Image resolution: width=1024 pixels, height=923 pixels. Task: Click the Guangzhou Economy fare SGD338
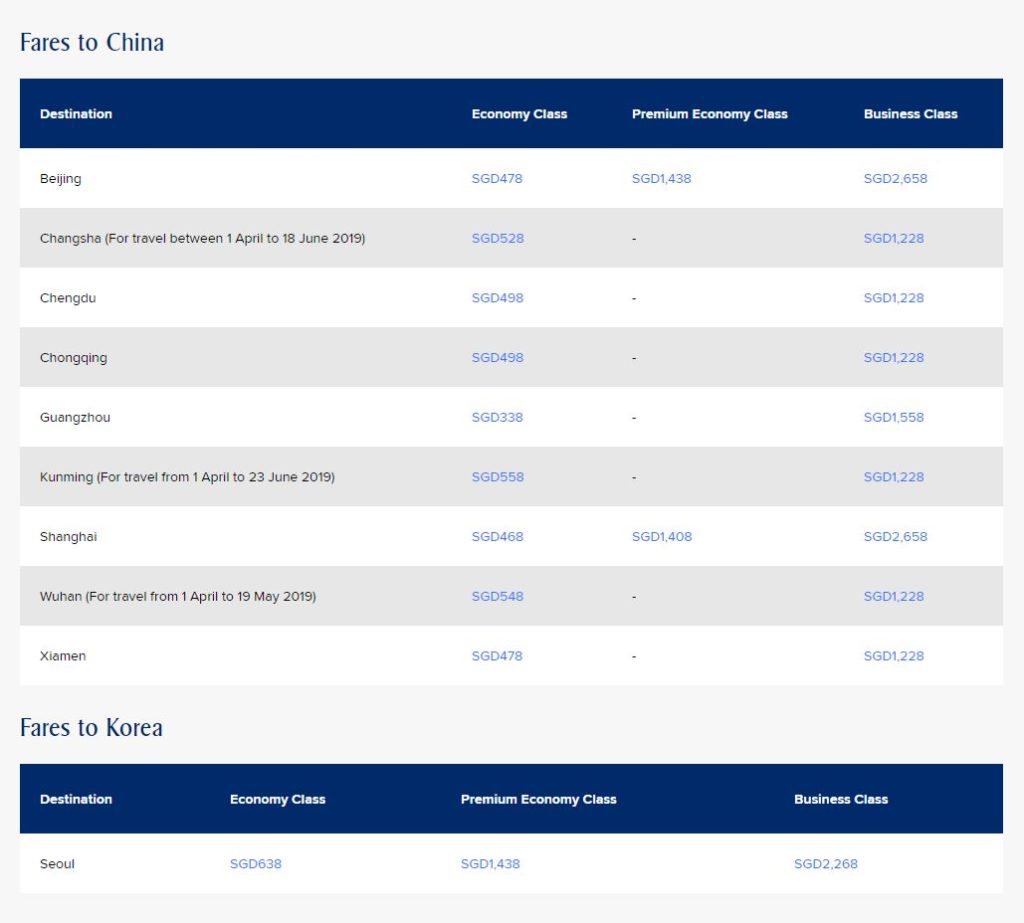497,417
